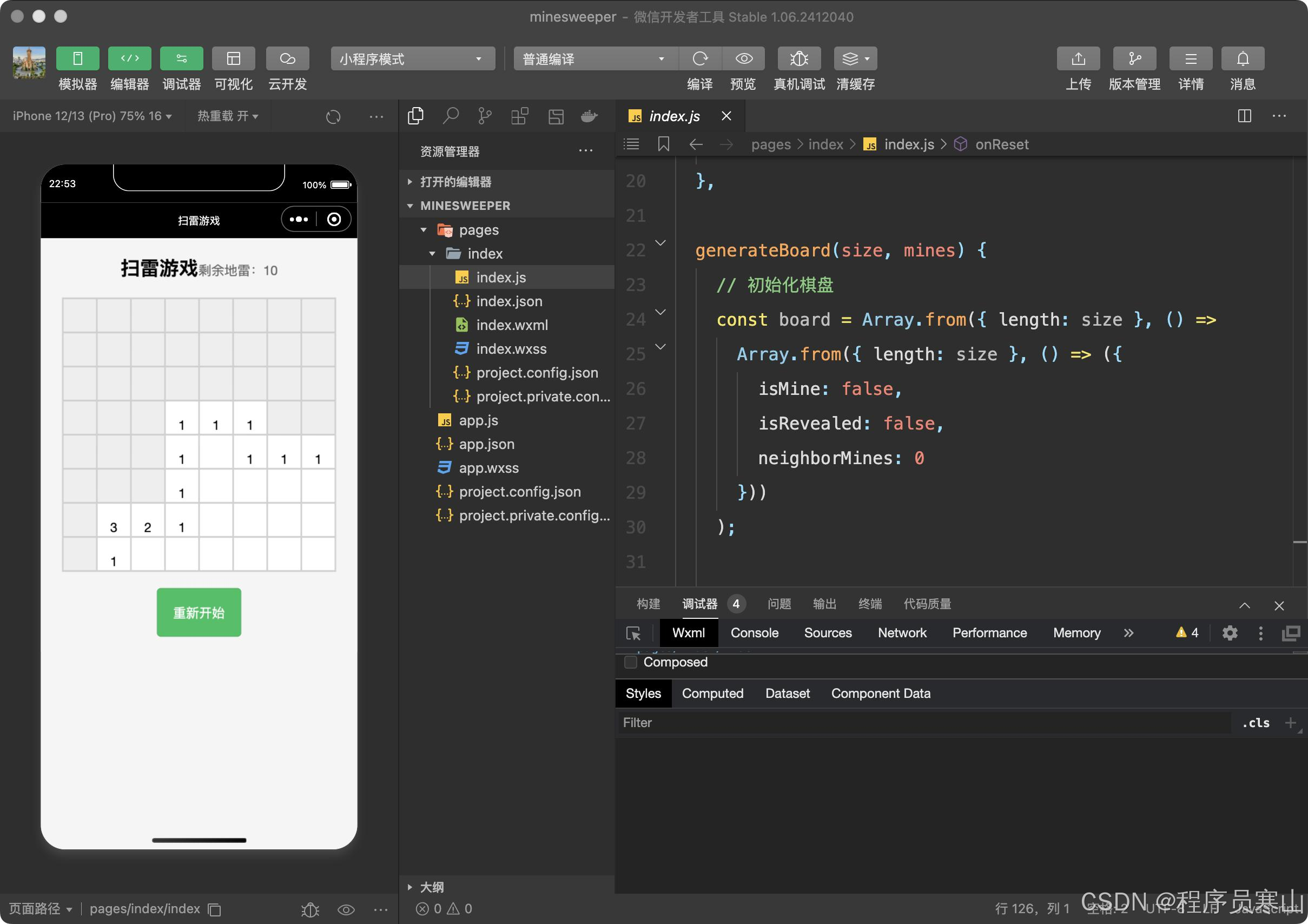Click the styles Filter input field

point(923,722)
